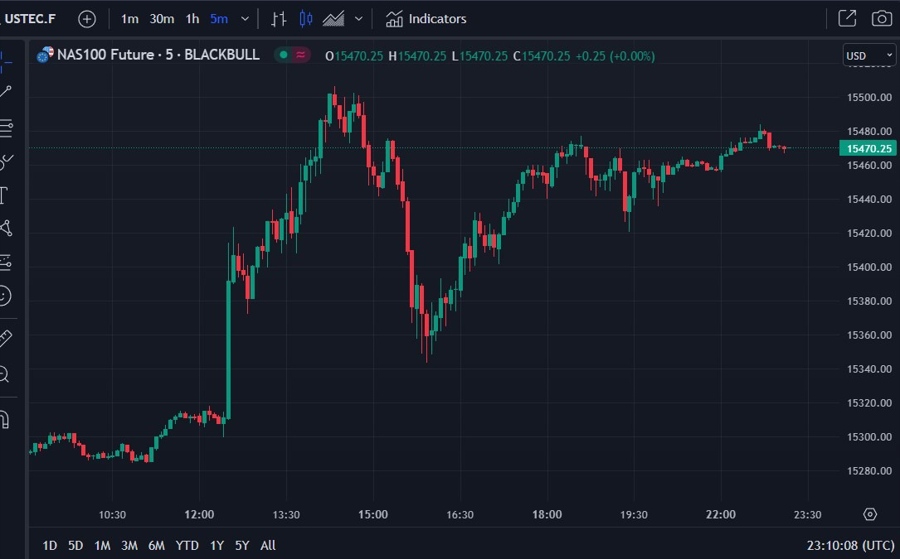Open the Indicators menu
The width and height of the screenshot is (900, 559).
(x=426, y=19)
